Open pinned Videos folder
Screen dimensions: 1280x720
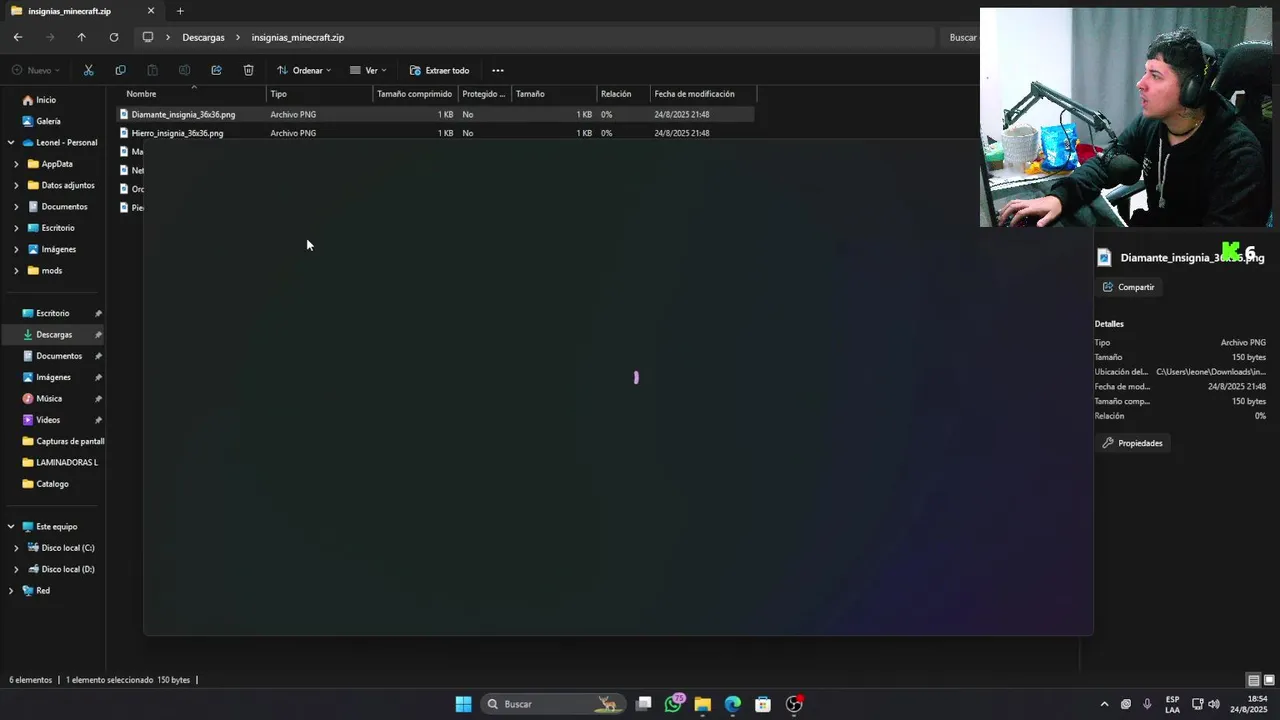point(48,420)
